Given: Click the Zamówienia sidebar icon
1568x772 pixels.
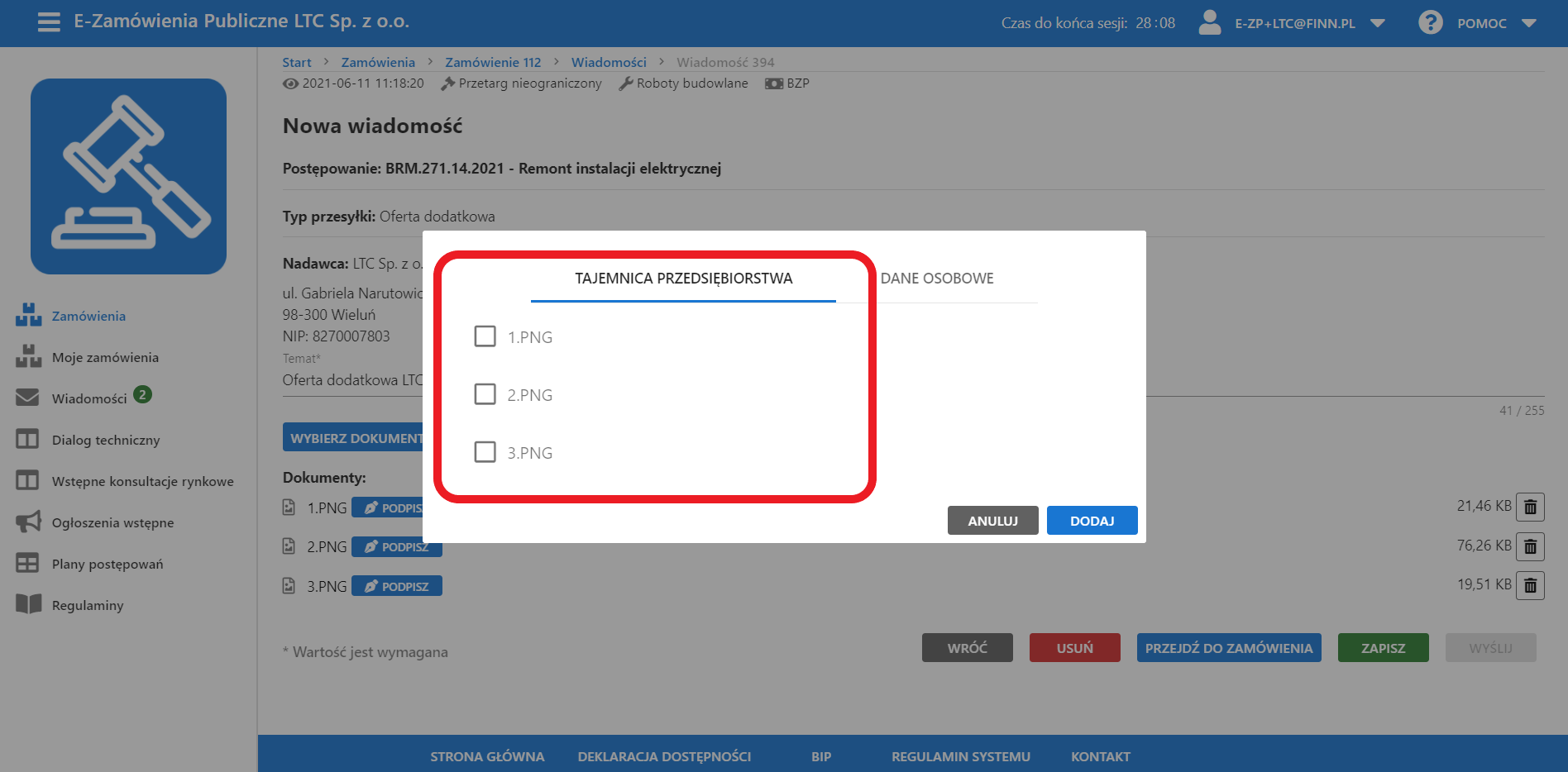Looking at the screenshot, I should pyautogui.click(x=28, y=315).
